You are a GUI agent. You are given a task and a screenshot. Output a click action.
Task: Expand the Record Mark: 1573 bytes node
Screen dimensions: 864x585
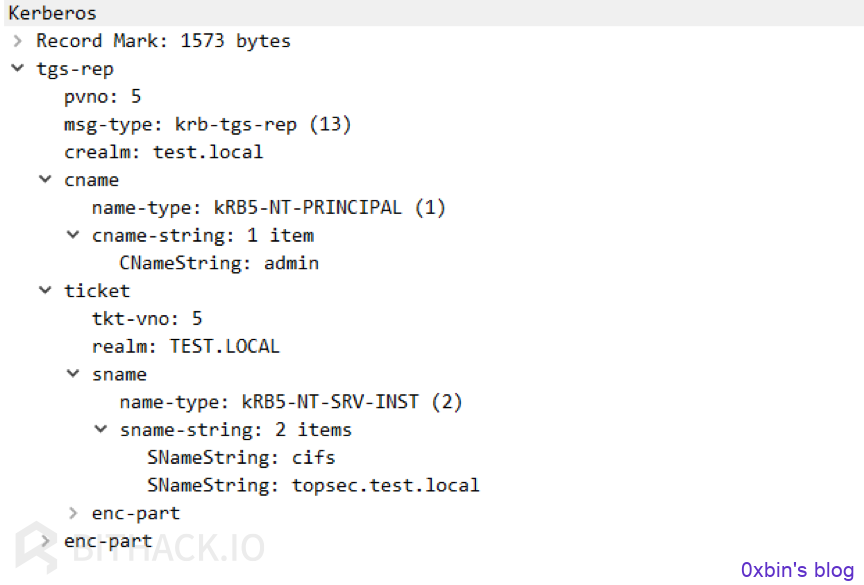(x=18, y=41)
